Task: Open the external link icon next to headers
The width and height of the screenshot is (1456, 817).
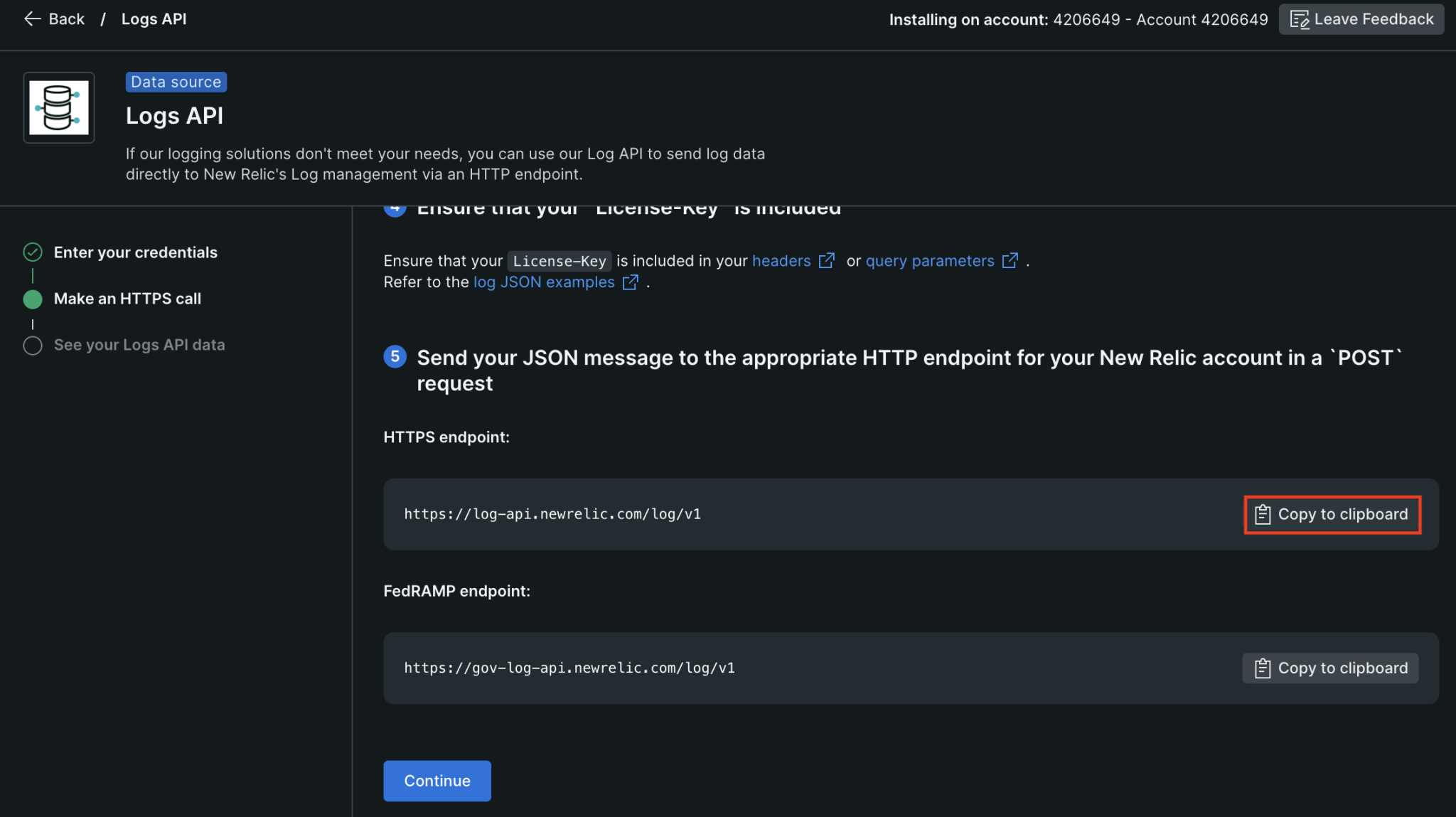Action: [x=827, y=260]
